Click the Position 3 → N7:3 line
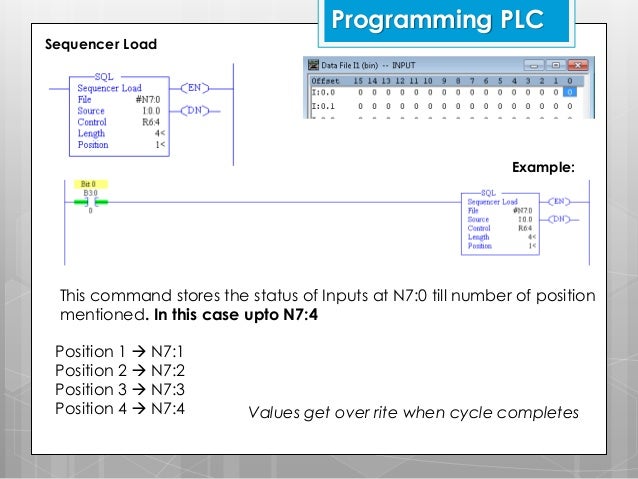This screenshot has width=638, height=479. coord(120,389)
